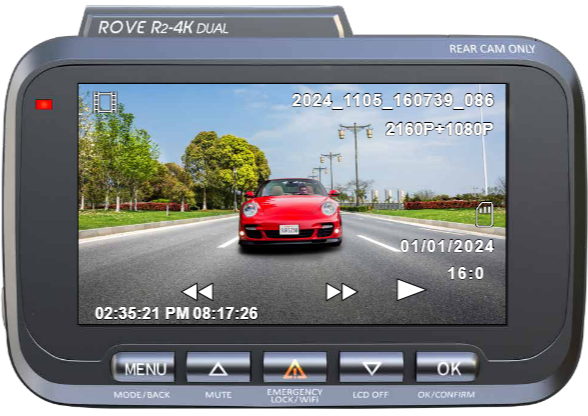The width and height of the screenshot is (588, 416).
Task: Fast-forward with the double right arrows
Action: (x=341, y=291)
